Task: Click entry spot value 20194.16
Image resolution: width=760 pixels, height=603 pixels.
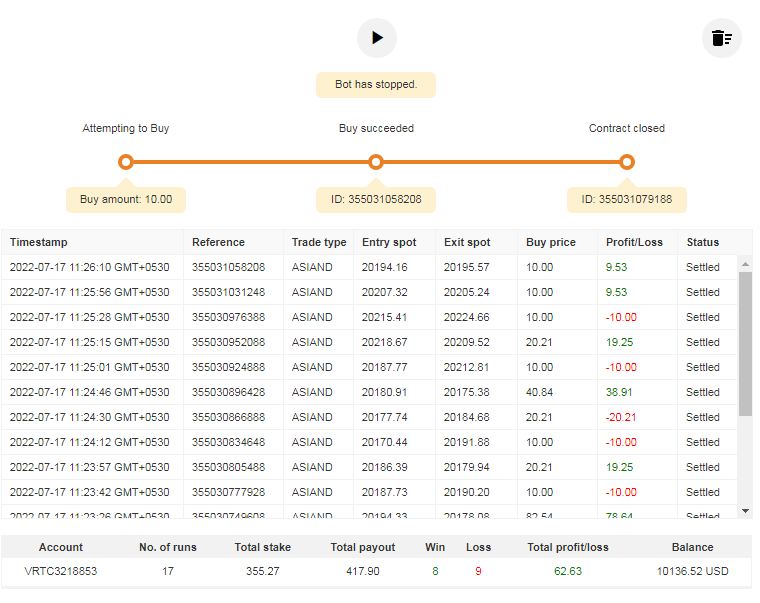Action: (x=384, y=267)
